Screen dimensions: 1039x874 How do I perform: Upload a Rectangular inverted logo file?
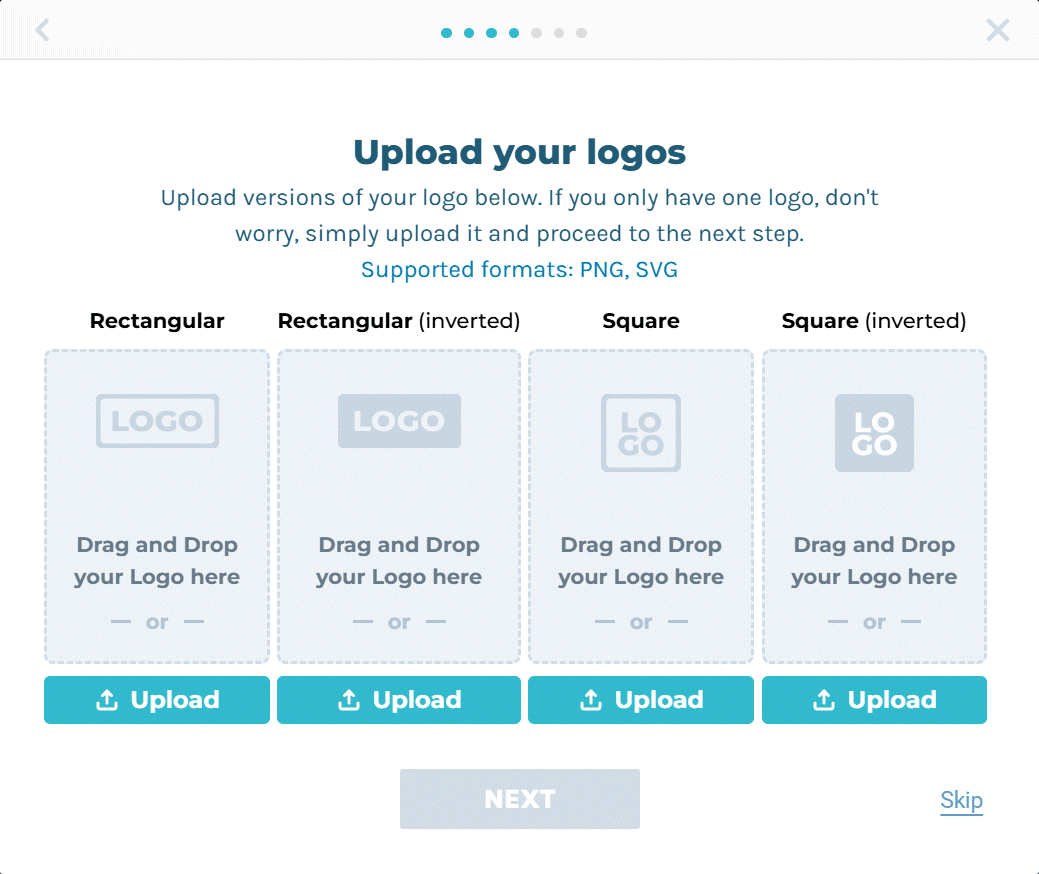(x=399, y=700)
